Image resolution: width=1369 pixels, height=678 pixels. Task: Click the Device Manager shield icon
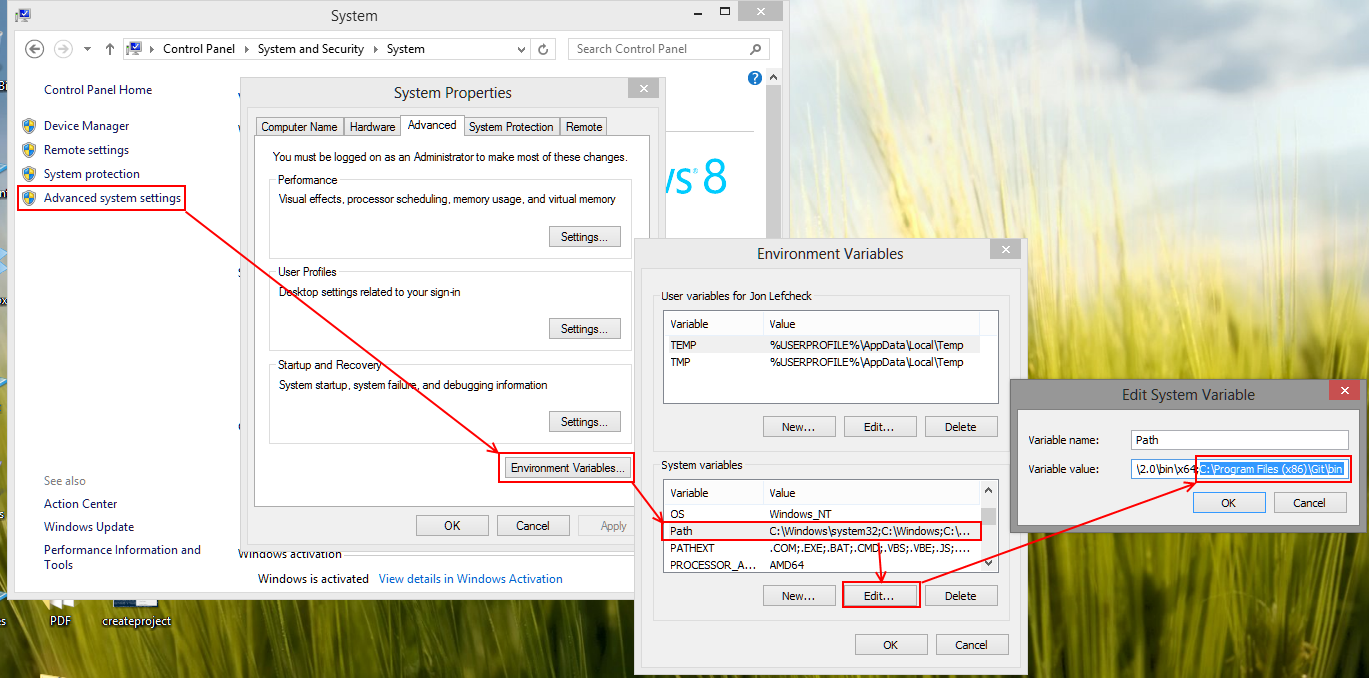pyautogui.click(x=29, y=126)
